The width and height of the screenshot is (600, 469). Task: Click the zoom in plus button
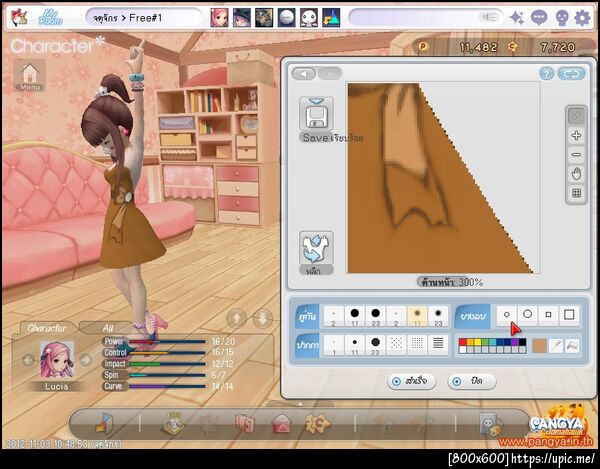point(576,135)
